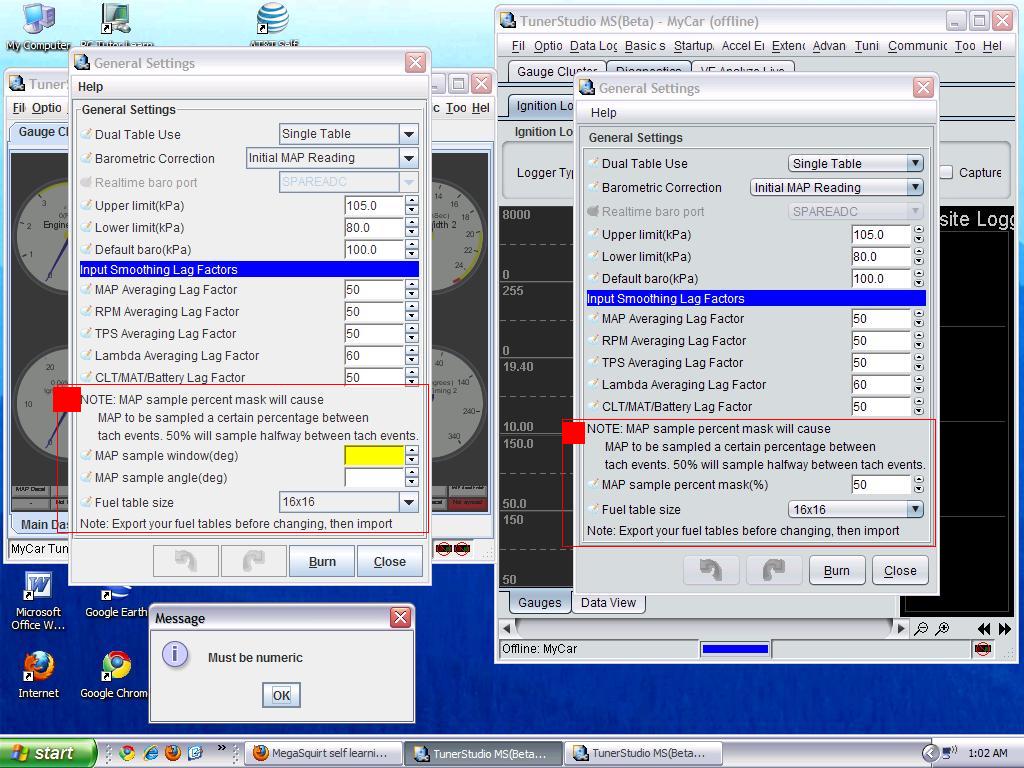Screen dimensions: 1024x768
Task: Open the Internet Firefox desktop shortcut
Action: [x=38, y=675]
